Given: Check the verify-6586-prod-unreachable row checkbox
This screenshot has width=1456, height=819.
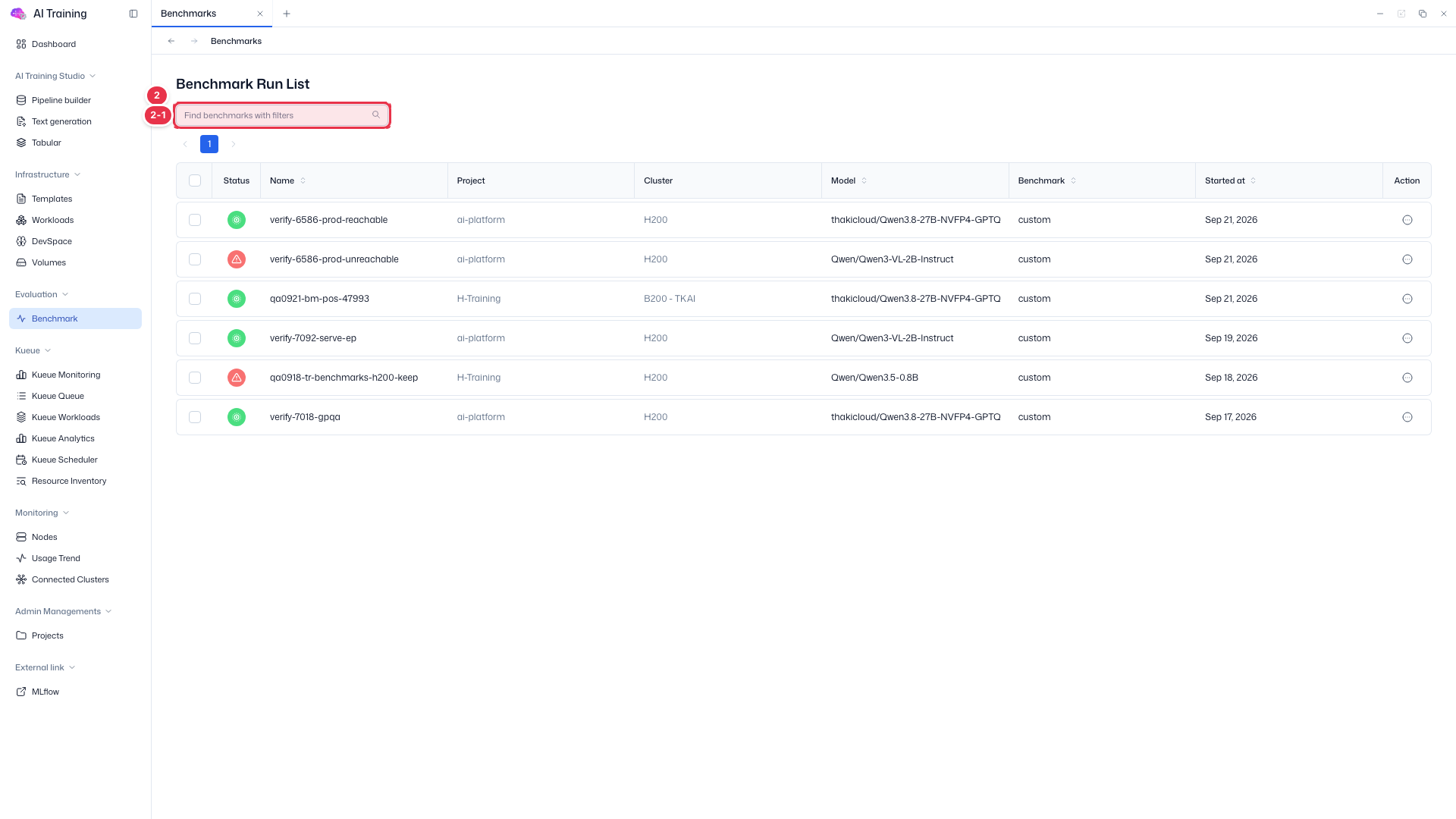Looking at the screenshot, I should (x=195, y=259).
